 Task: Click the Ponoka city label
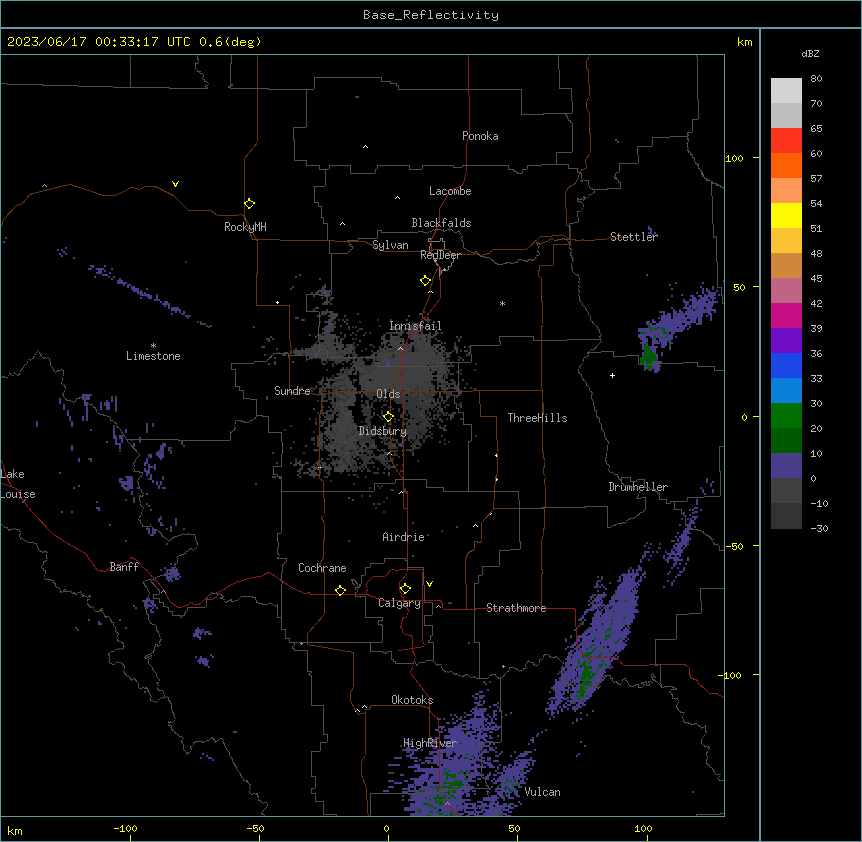click(x=480, y=136)
